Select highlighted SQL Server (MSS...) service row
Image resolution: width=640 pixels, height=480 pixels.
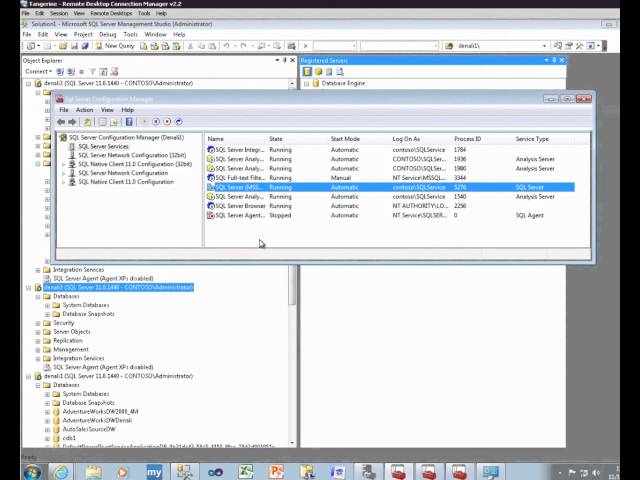pyautogui.click(x=391, y=187)
